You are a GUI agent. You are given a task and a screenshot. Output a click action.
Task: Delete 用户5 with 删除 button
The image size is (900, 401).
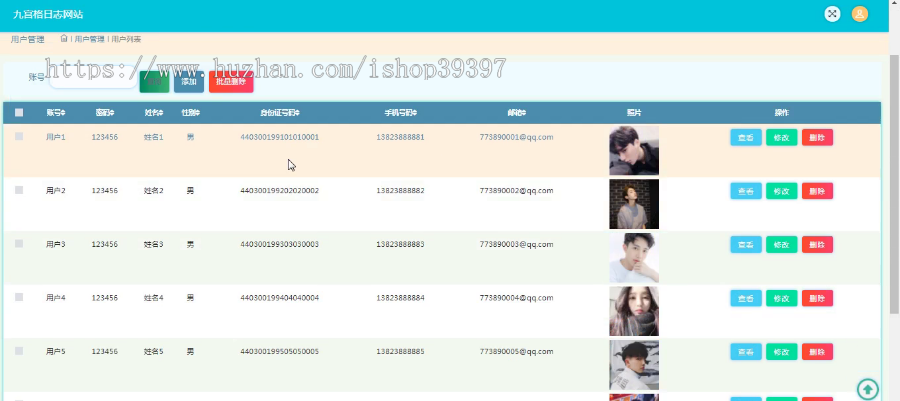coord(817,352)
